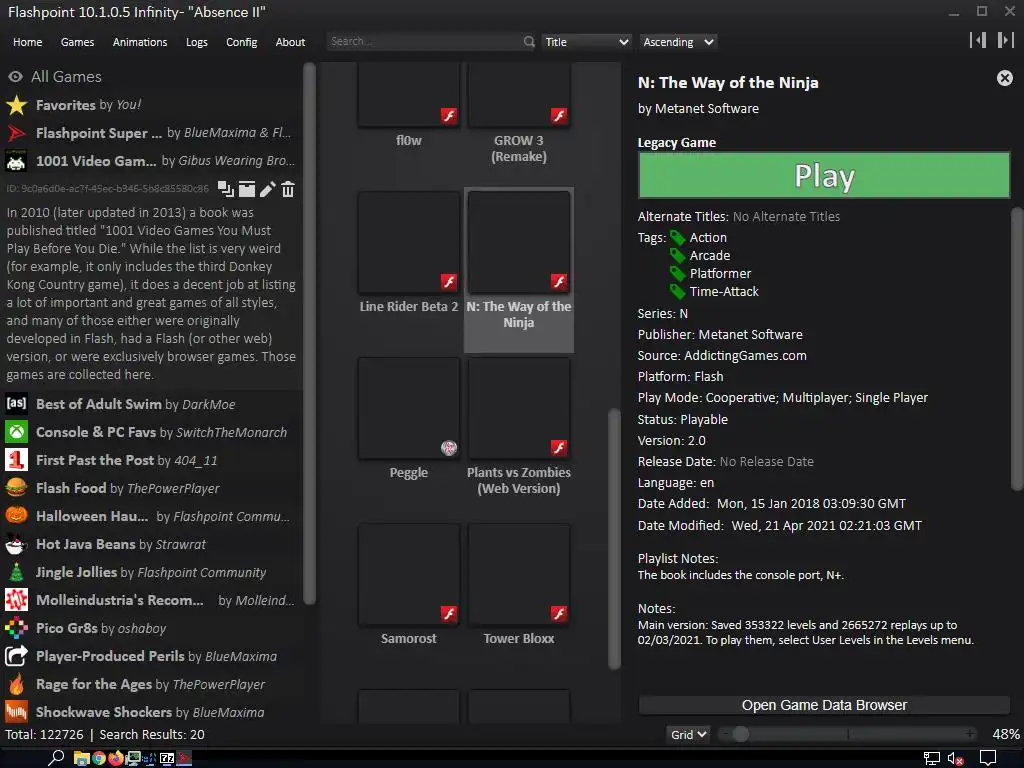Click the Platformer tag text

click(x=720, y=274)
